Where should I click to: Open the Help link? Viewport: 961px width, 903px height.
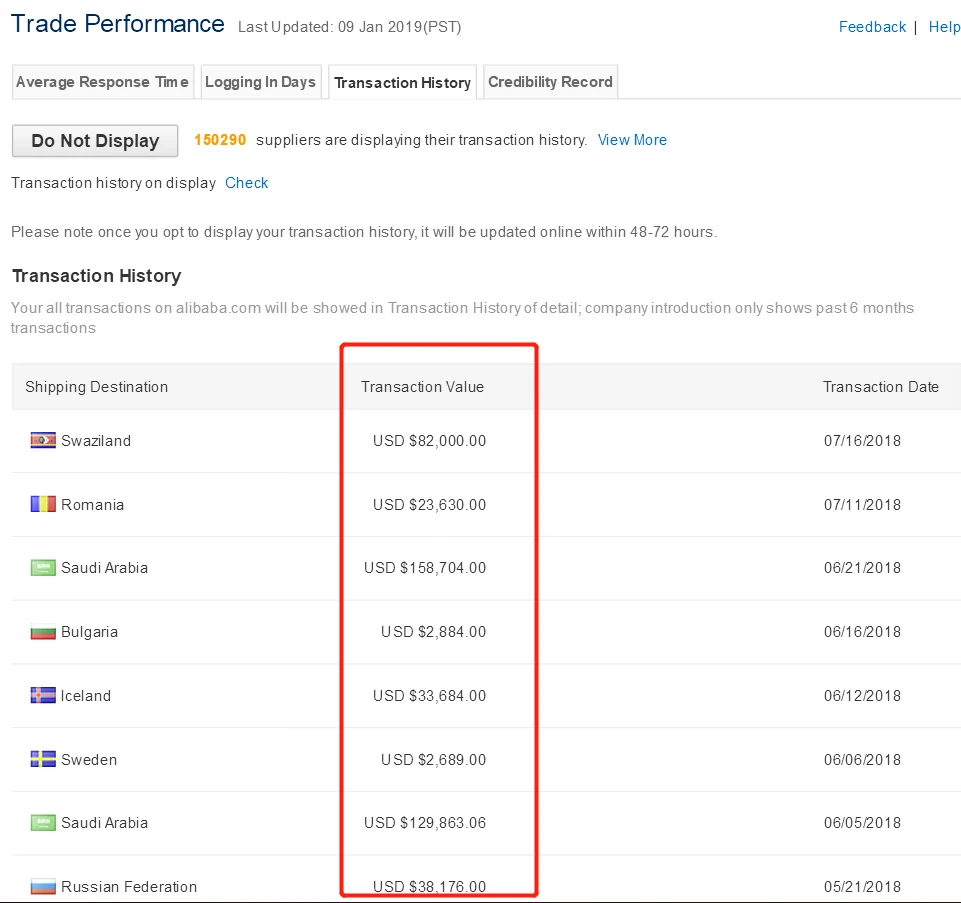point(944,27)
